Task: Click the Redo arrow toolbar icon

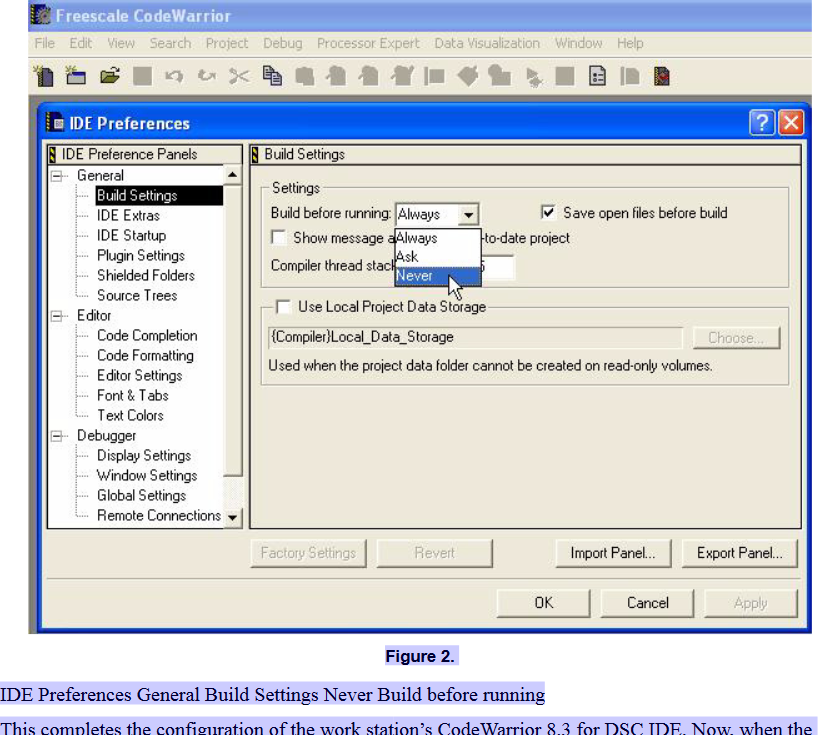Action: pyautogui.click(x=207, y=76)
